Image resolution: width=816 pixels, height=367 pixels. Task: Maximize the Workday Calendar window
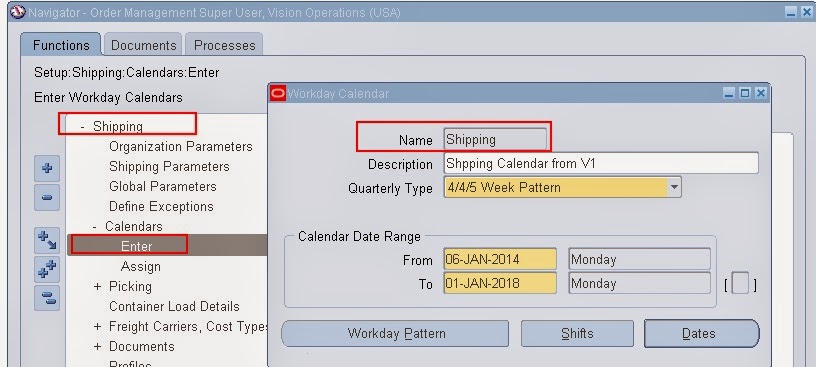click(745, 94)
